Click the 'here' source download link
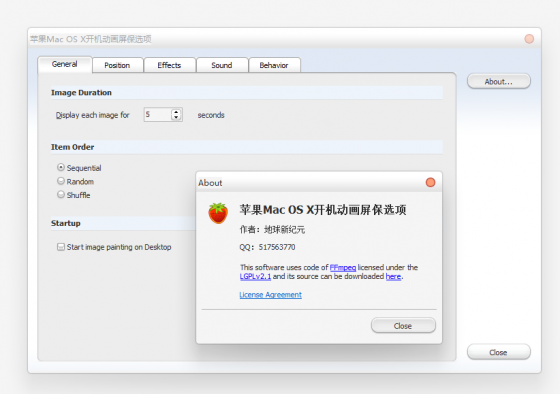This screenshot has width=560, height=394. point(393,276)
